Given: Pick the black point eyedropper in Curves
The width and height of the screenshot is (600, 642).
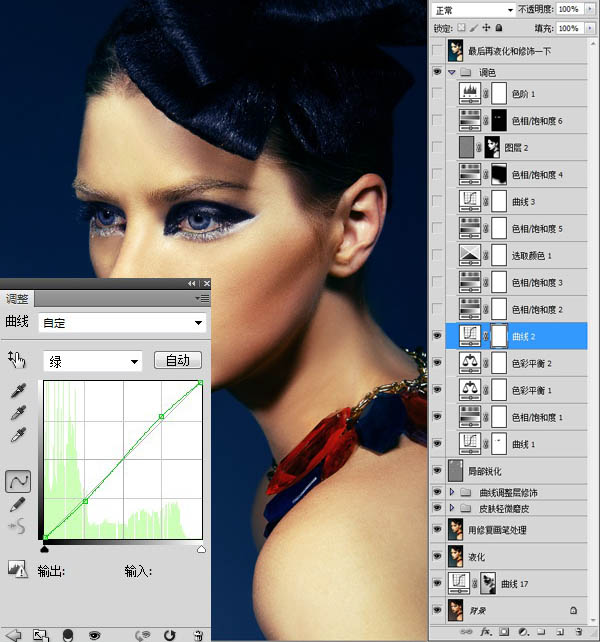Looking at the screenshot, I should [17, 391].
